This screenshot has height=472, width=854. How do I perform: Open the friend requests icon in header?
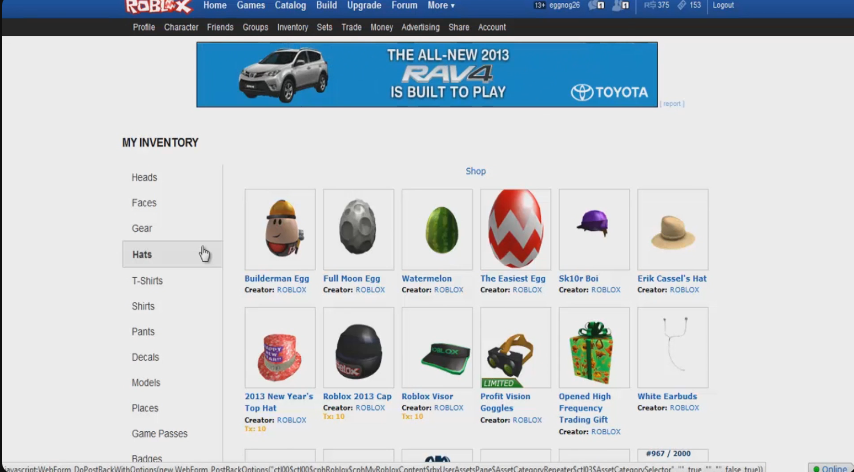621,6
